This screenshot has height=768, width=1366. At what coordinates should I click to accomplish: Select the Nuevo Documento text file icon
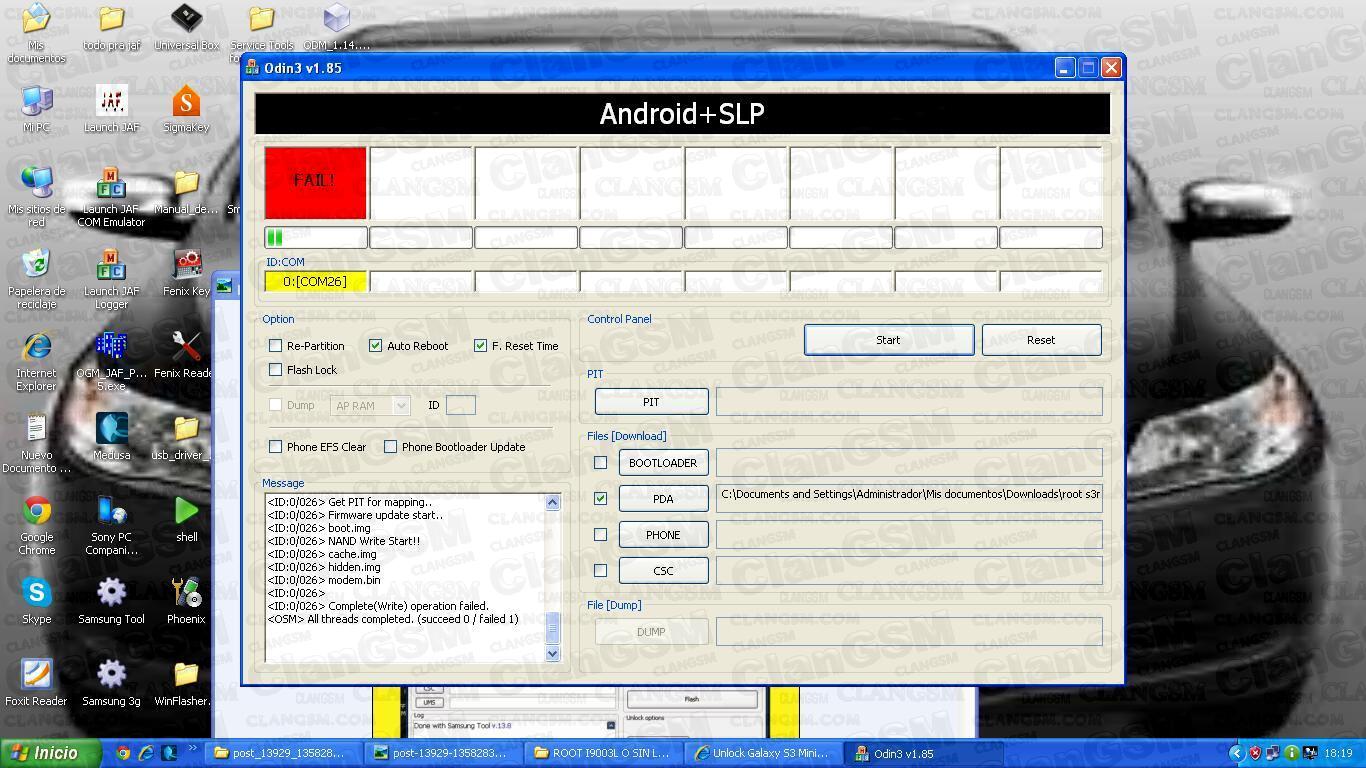[37, 443]
